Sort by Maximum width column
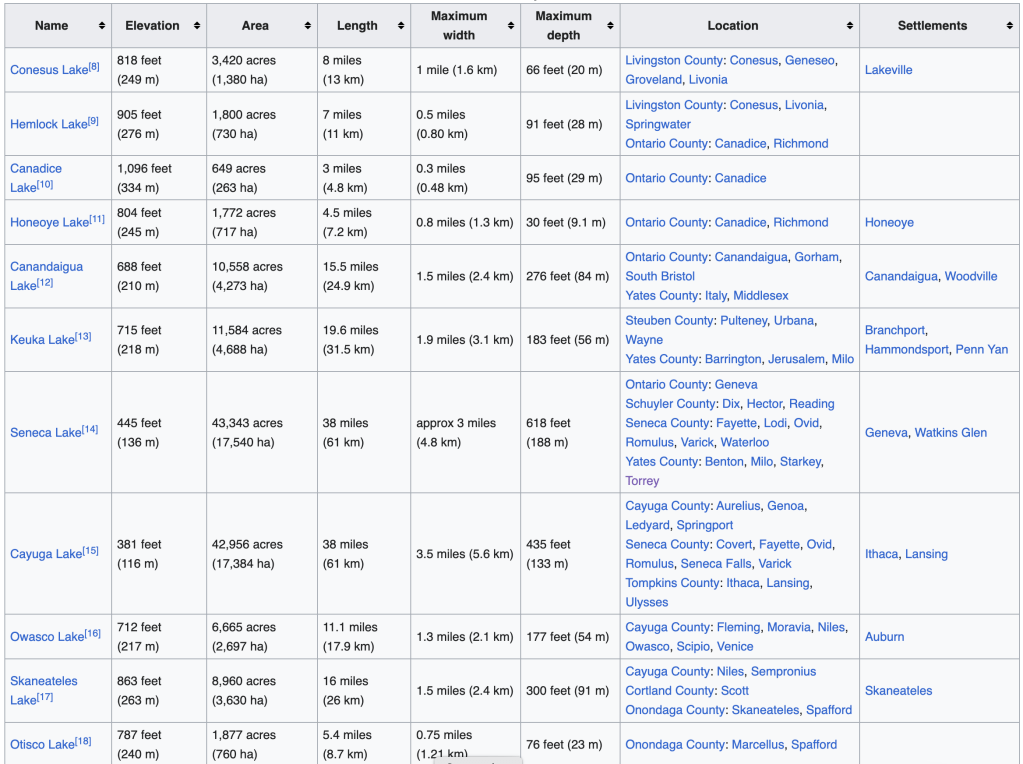Screen dimensions: 1023x764 [x=510, y=26]
